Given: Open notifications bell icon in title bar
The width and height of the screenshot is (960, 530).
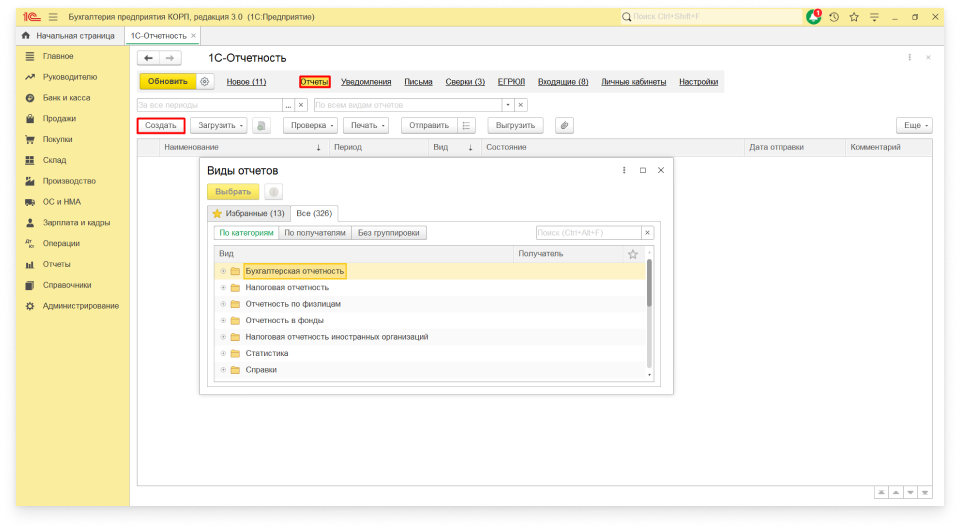Looking at the screenshot, I should (x=813, y=17).
